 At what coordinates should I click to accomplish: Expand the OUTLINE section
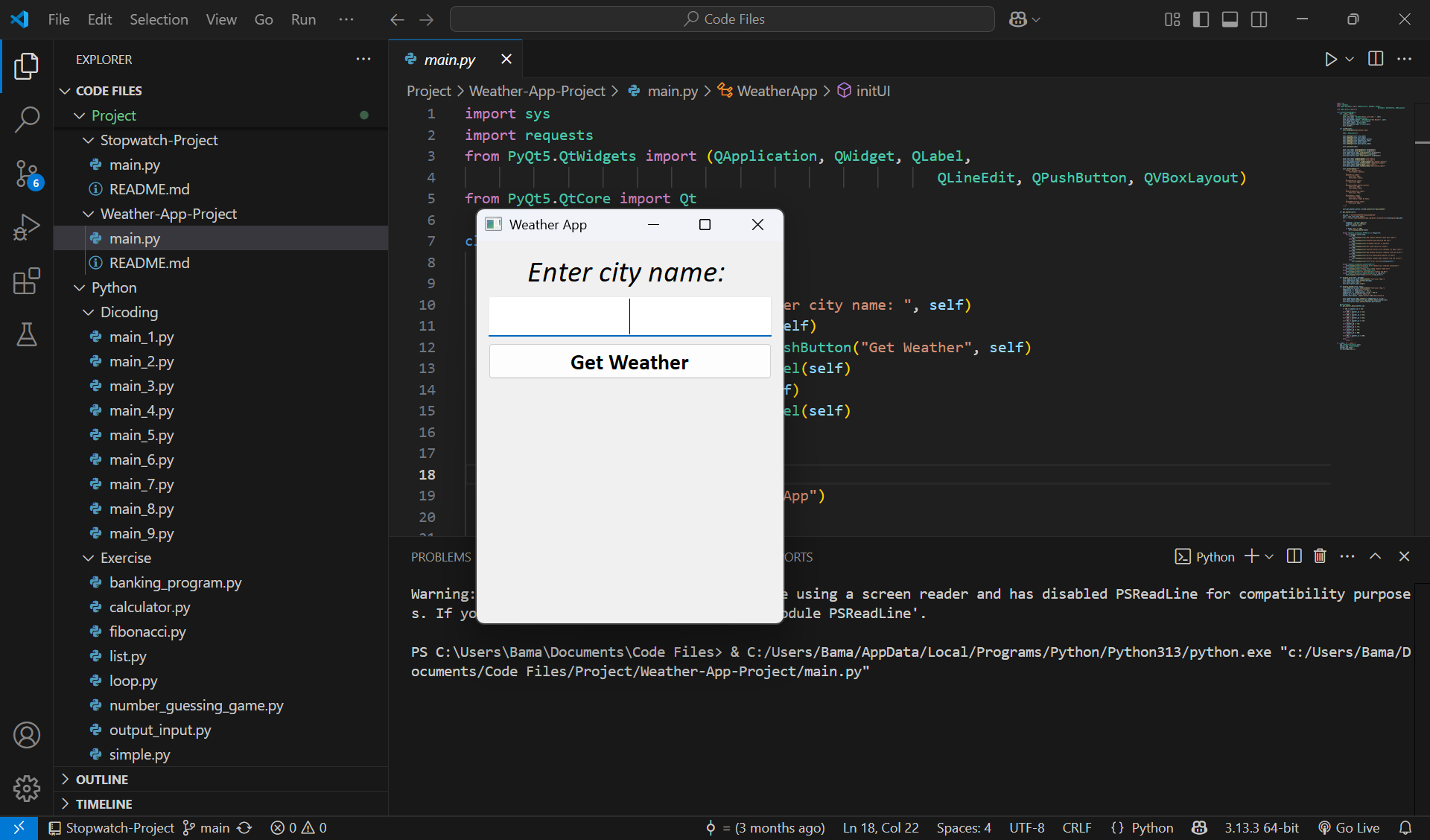[x=221, y=780]
